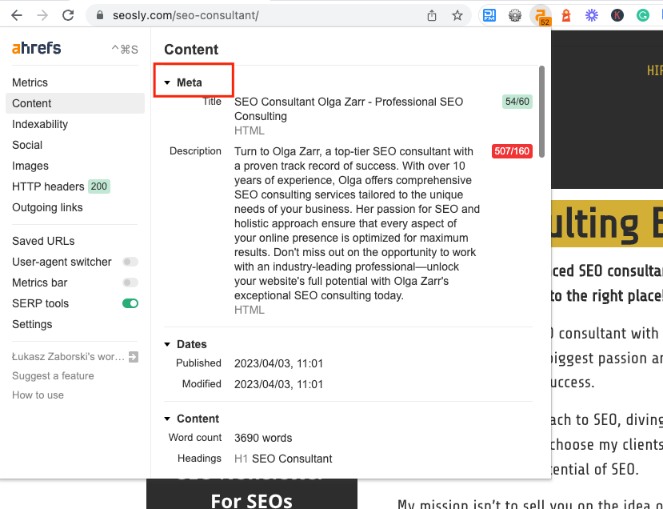Open the blue FM extension icon
Viewport: 663px width, 509px height.
click(x=489, y=16)
